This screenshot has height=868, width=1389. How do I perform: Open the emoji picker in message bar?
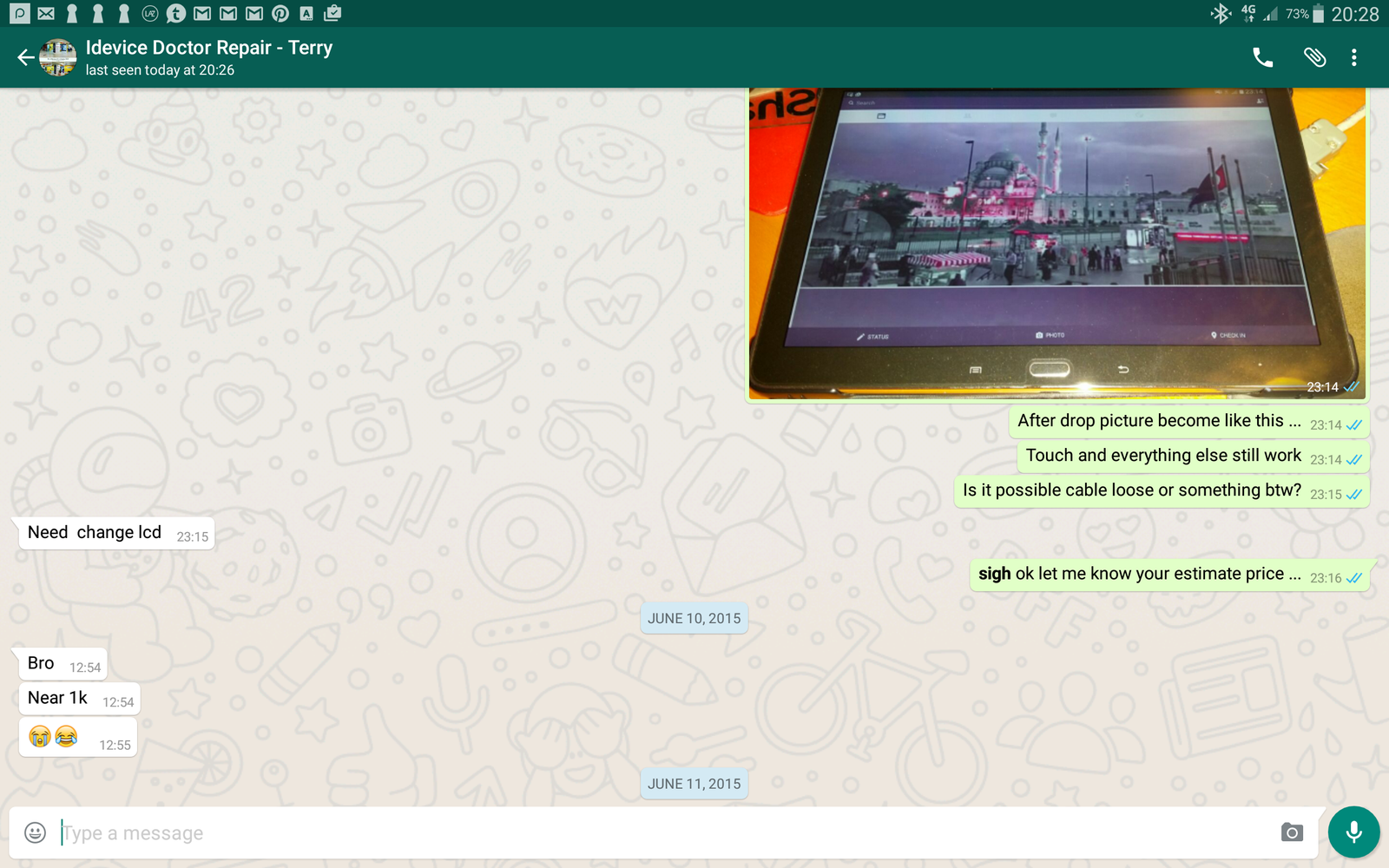(35, 833)
